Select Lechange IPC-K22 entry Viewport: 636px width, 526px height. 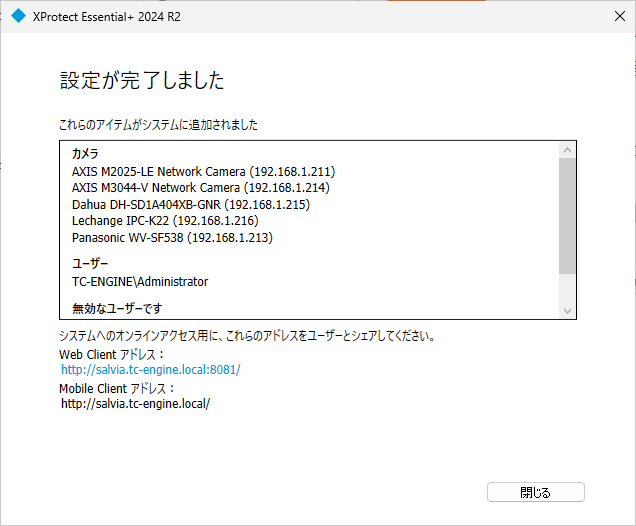tap(165, 221)
